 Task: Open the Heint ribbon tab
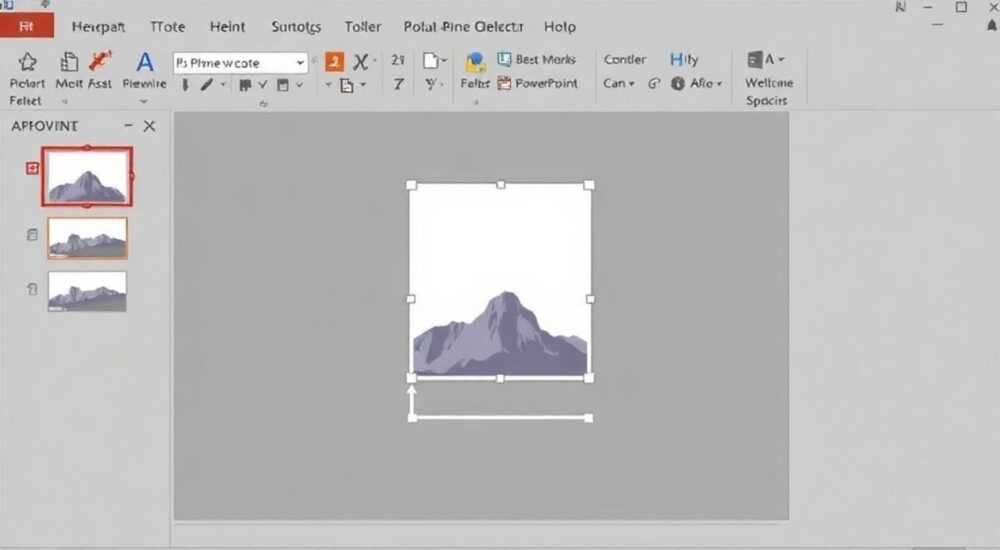tap(227, 27)
